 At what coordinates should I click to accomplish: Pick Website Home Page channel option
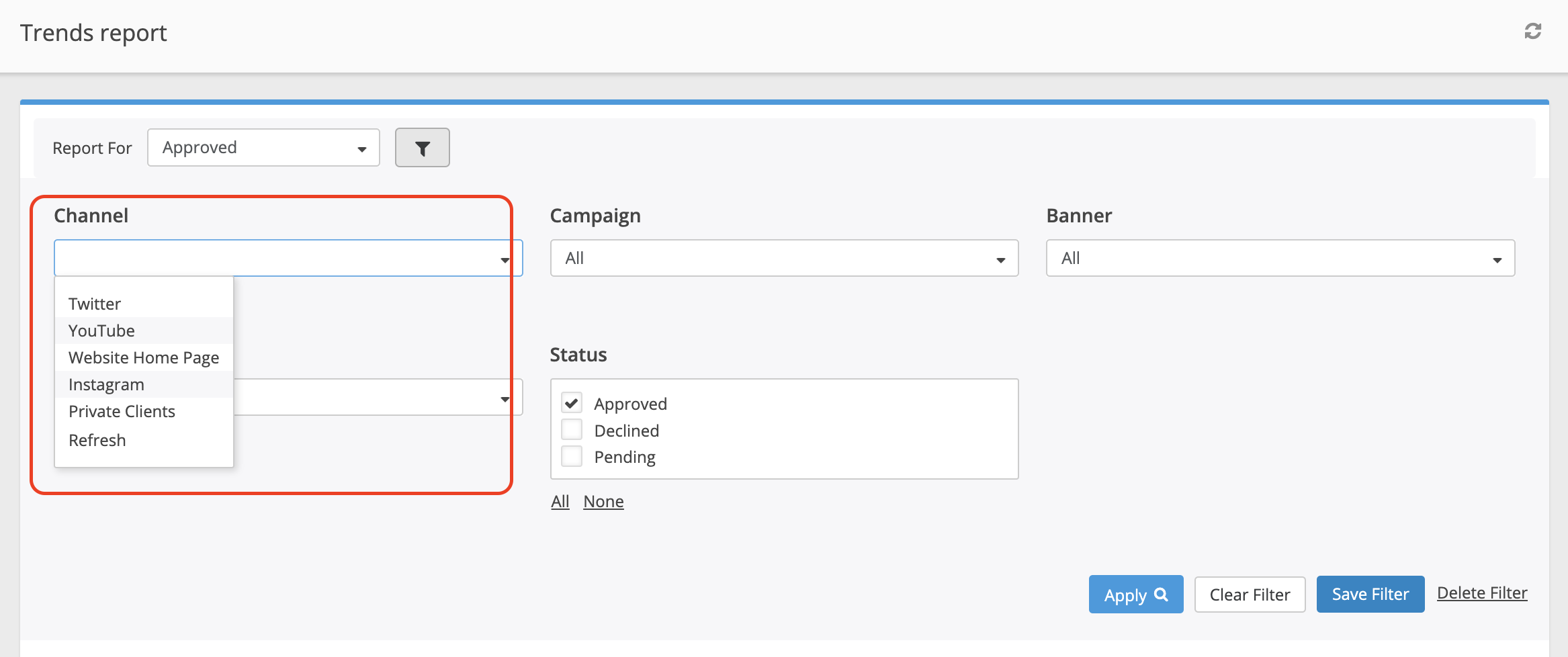144,357
